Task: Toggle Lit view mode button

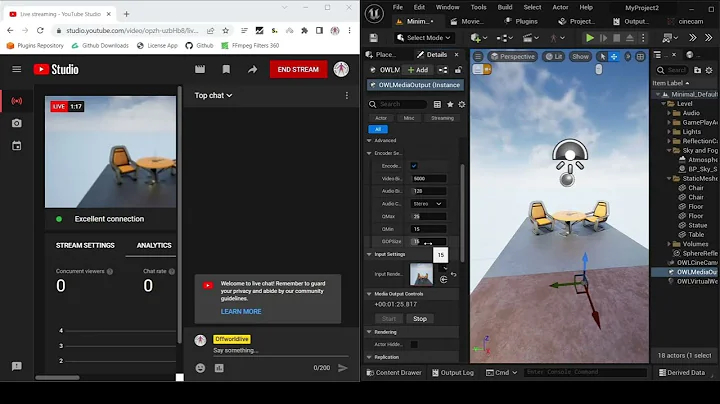Action: pyautogui.click(x=554, y=56)
